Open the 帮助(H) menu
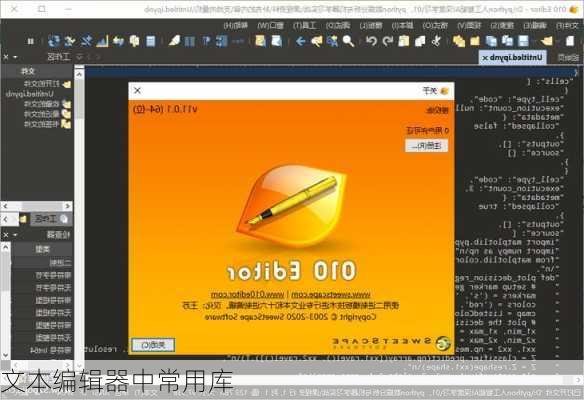The image size is (584, 400). (235, 25)
